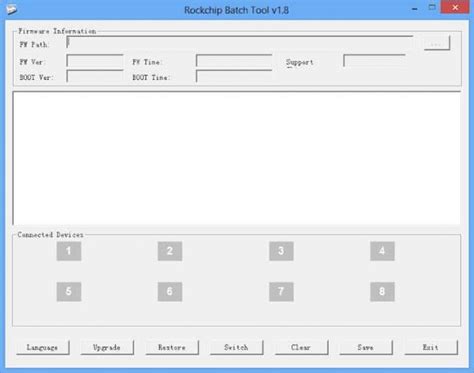Viewport: 474px width, 373px height.
Task: Exit the tool via Exit button
Action: click(x=431, y=347)
